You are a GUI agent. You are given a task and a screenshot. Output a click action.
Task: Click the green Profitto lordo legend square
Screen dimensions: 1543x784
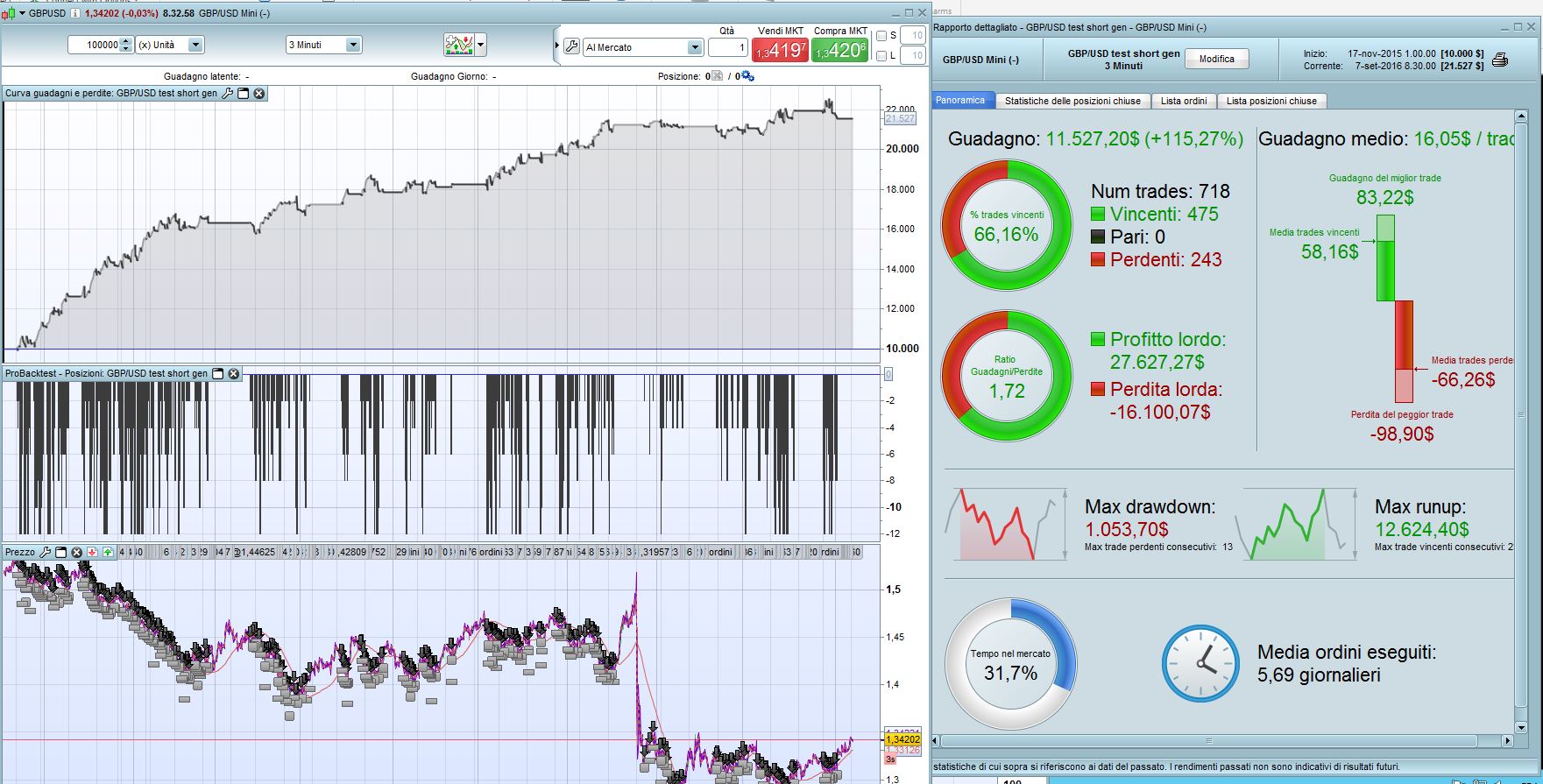[x=1098, y=339]
